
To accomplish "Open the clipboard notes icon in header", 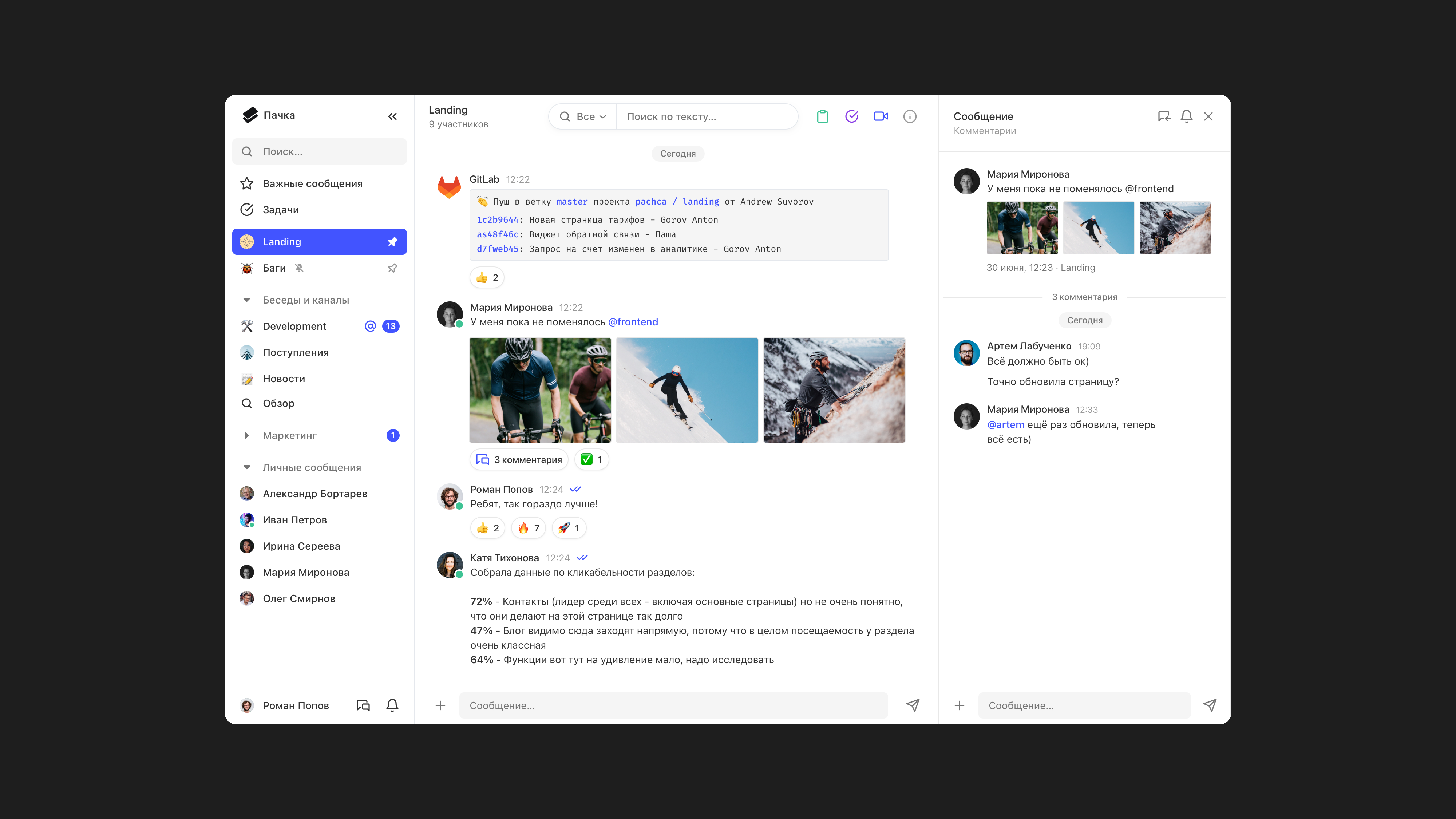I will pyautogui.click(x=822, y=116).
